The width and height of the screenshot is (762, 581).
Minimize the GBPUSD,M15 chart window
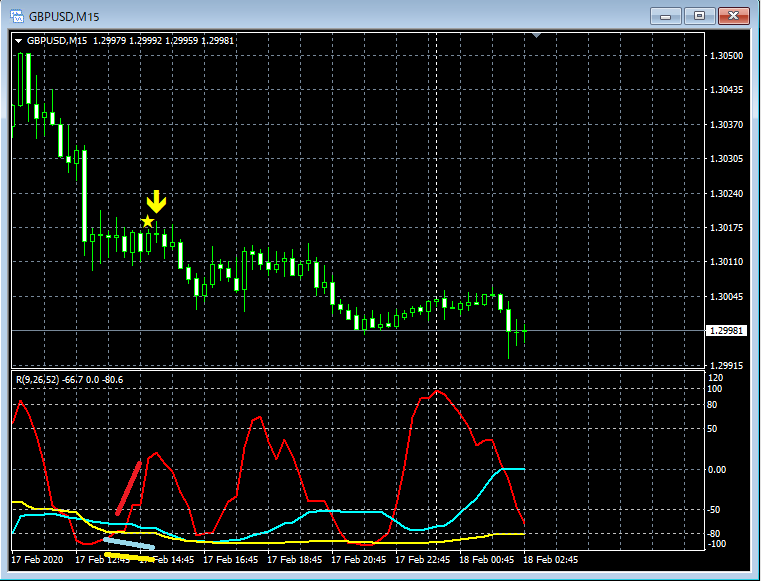666,16
